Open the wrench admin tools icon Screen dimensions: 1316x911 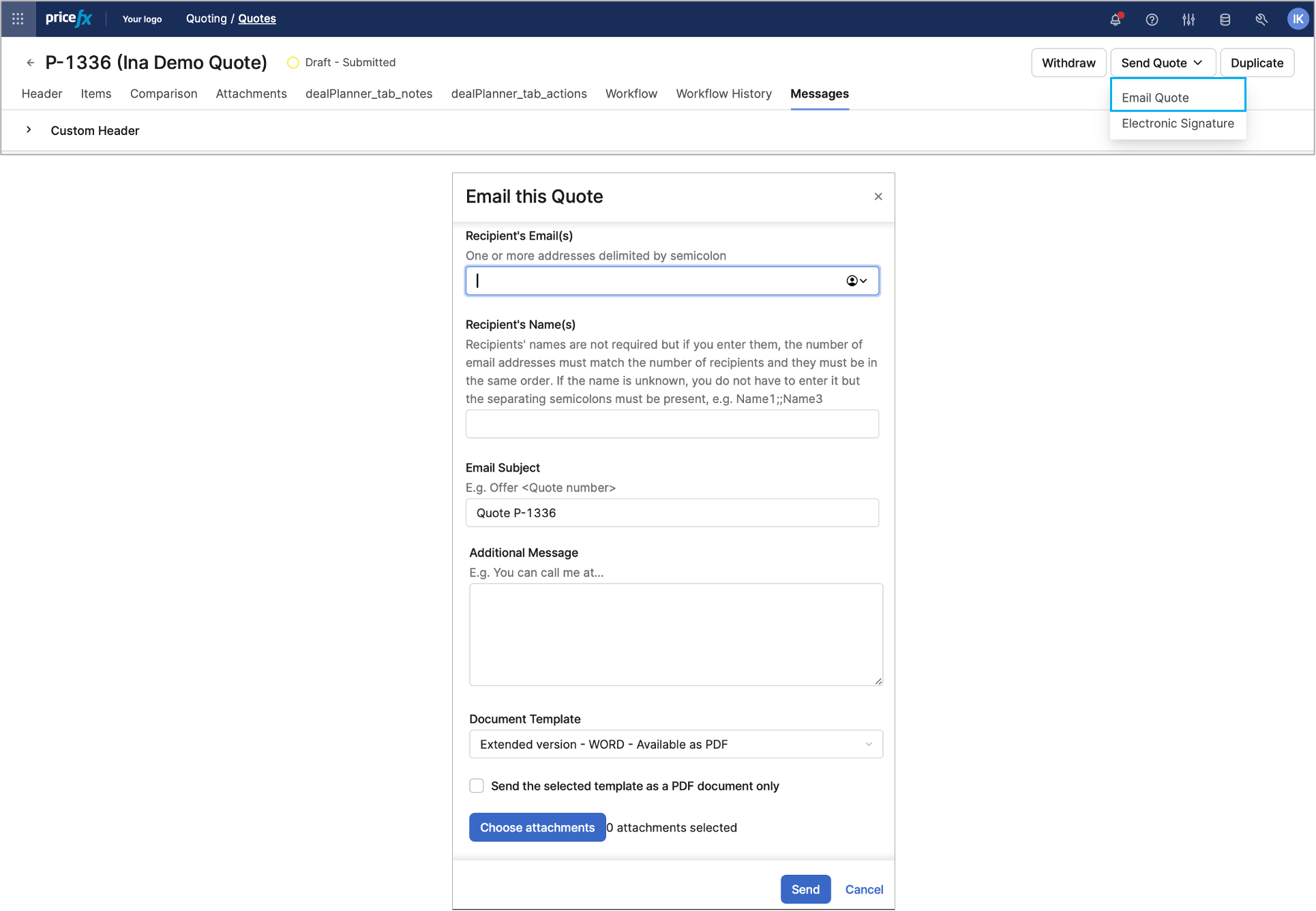[x=1261, y=19]
